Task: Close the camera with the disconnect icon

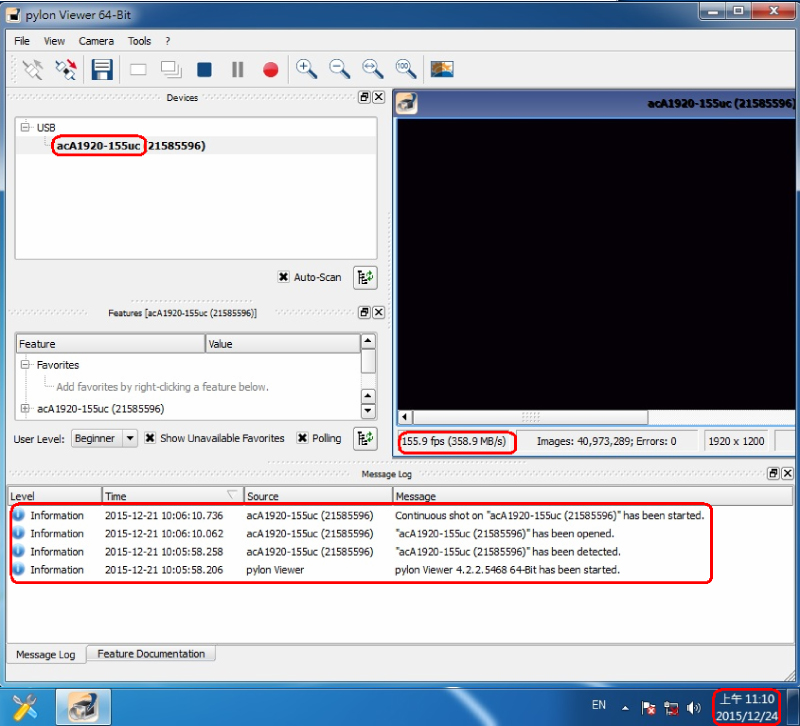Action: click(x=67, y=69)
